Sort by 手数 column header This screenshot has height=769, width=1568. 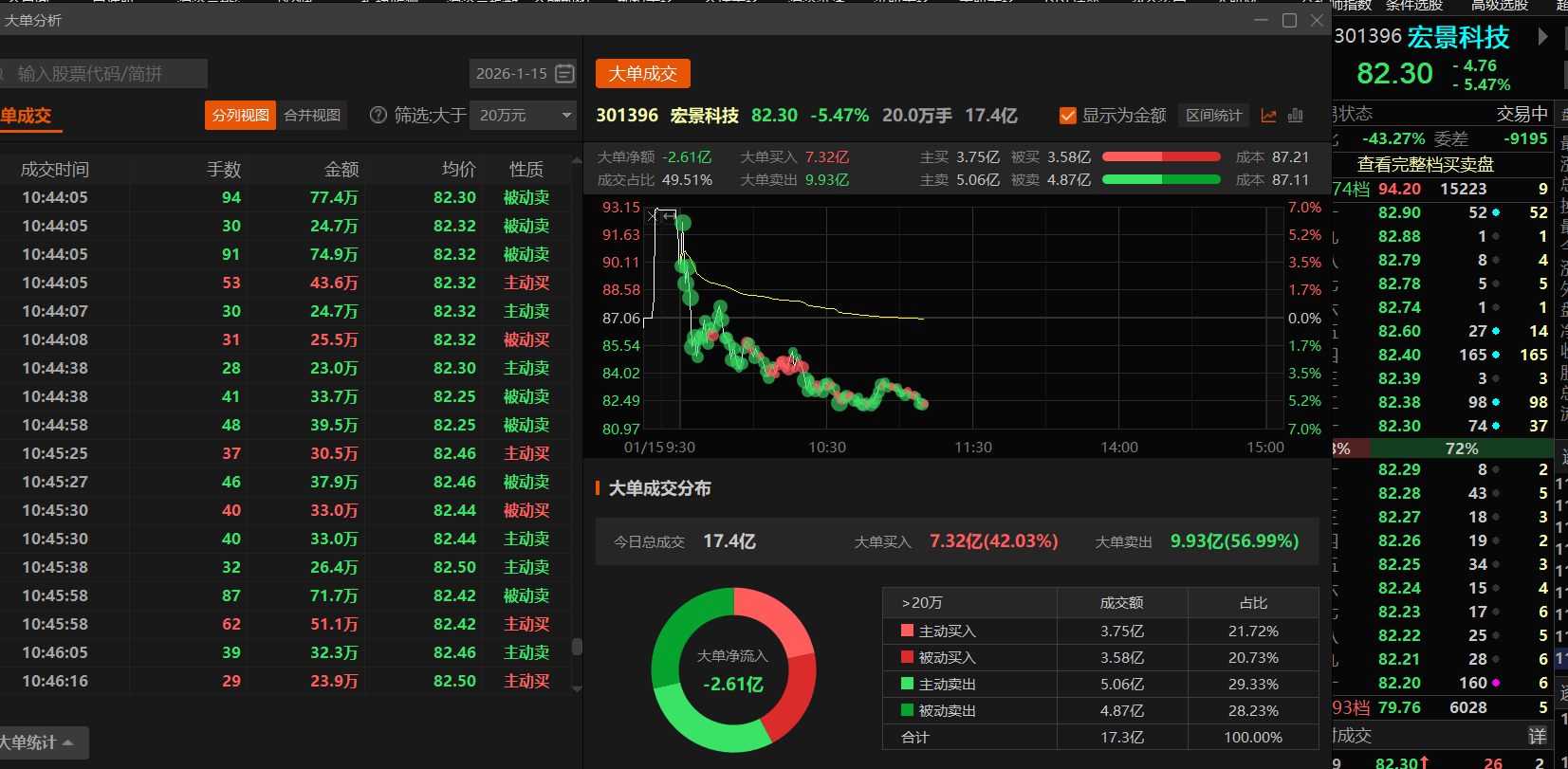coord(224,169)
